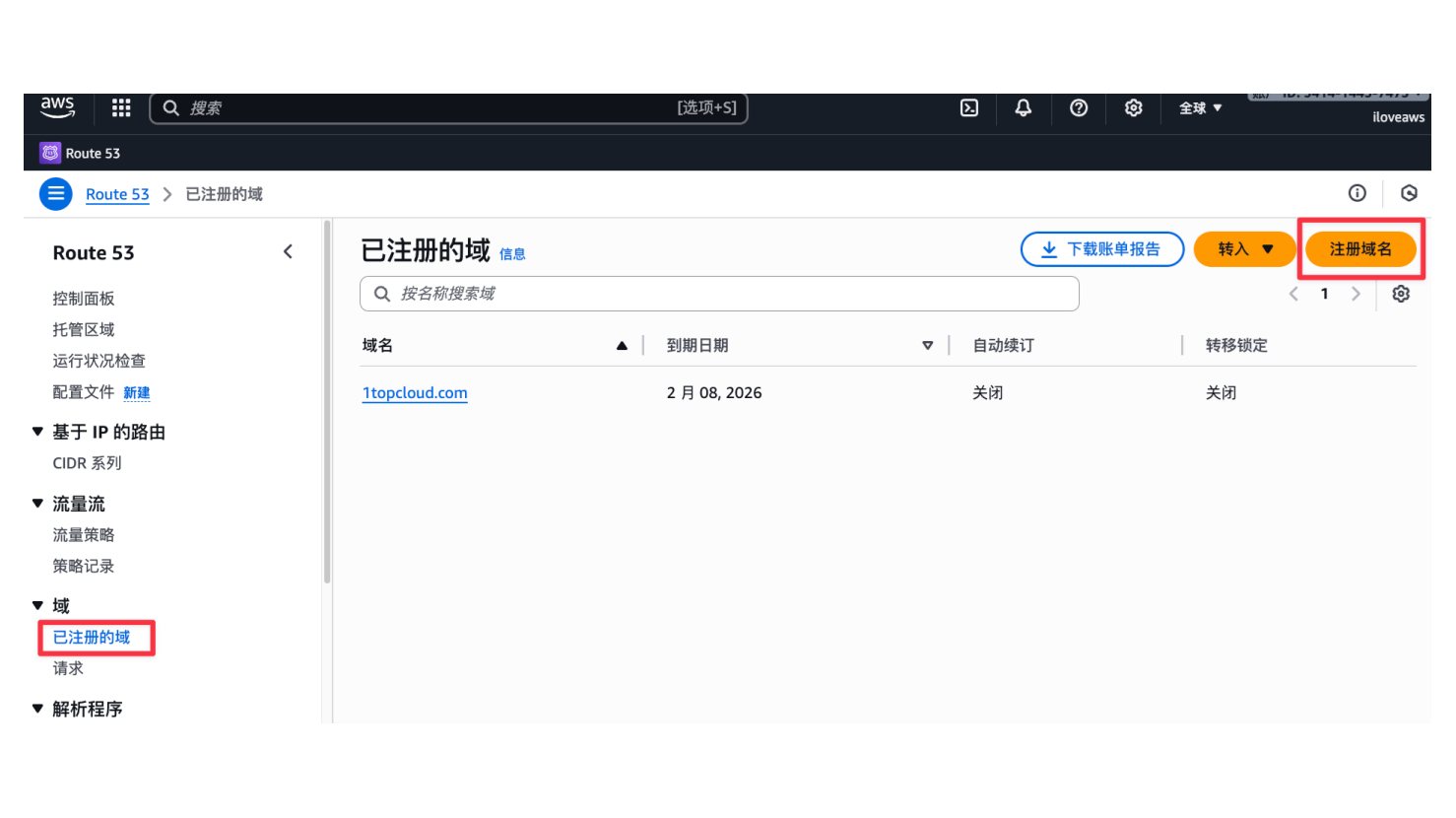Open the help question mark icon

pyautogui.click(x=1079, y=108)
